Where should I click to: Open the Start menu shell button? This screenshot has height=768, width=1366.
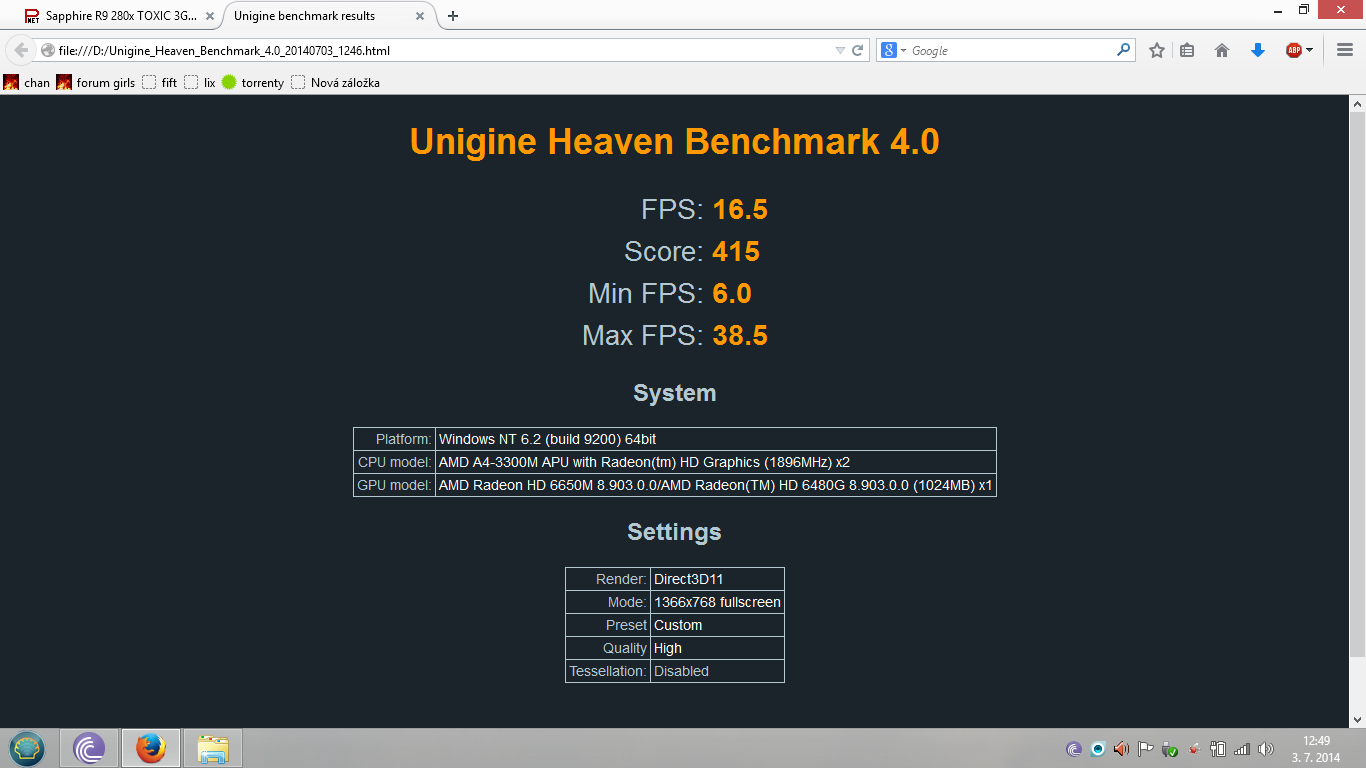28,748
